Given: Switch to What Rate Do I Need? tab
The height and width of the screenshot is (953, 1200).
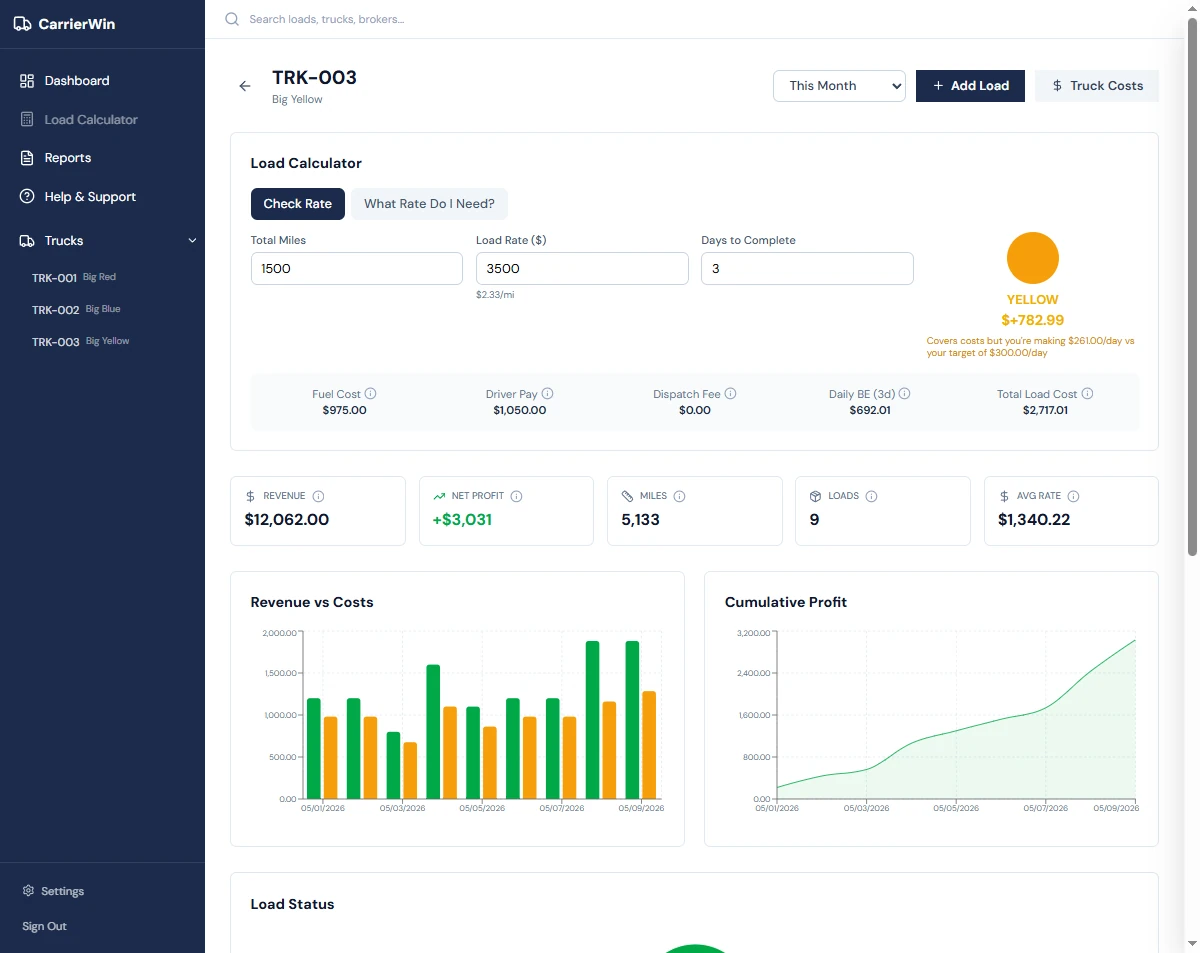Looking at the screenshot, I should (x=429, y=204).
